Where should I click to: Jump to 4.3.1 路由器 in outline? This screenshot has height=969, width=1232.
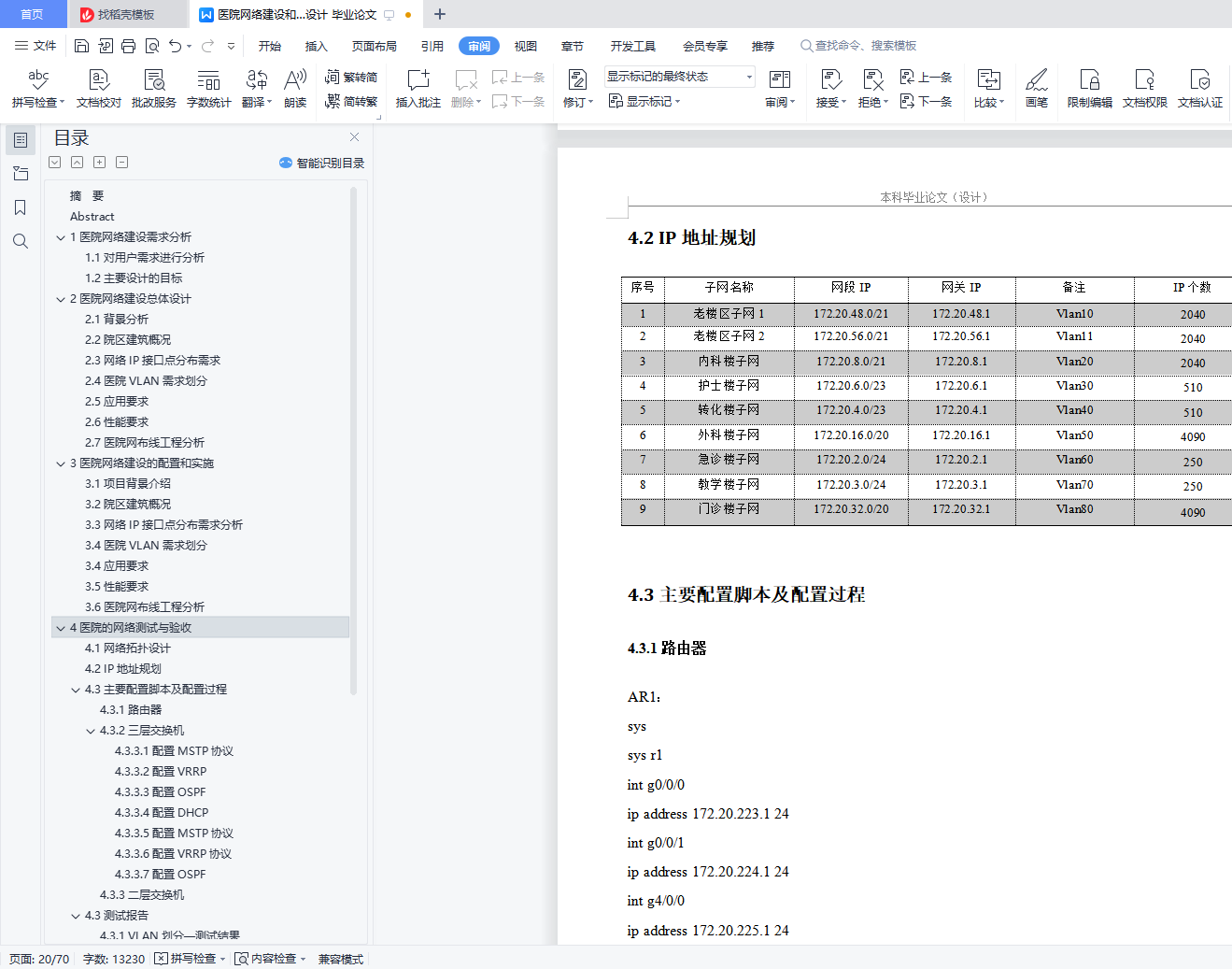click(131, 710)
